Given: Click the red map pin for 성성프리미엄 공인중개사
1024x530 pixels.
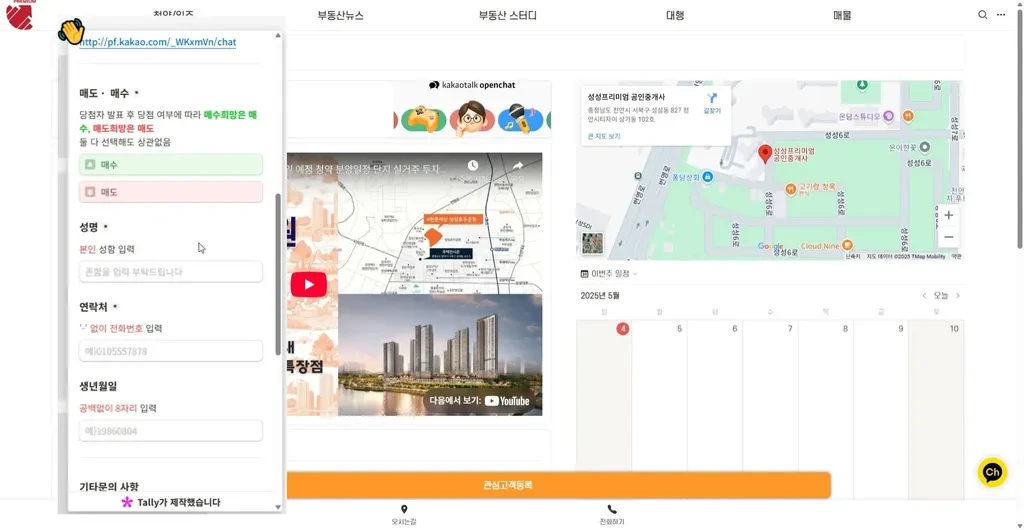Looking at the screenshot, I should click(765, 155).
